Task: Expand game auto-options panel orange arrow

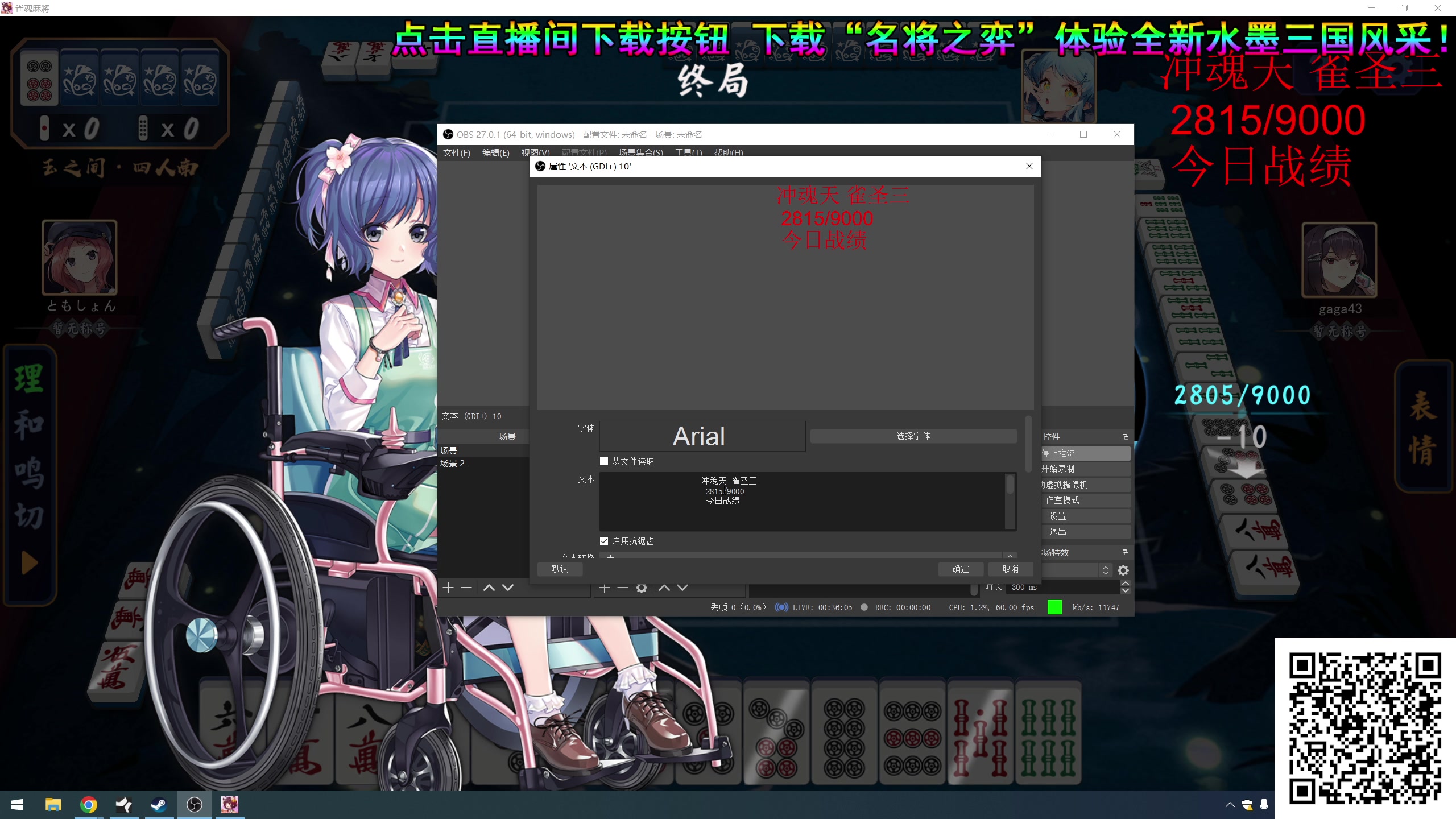Action: pos(30,563)
